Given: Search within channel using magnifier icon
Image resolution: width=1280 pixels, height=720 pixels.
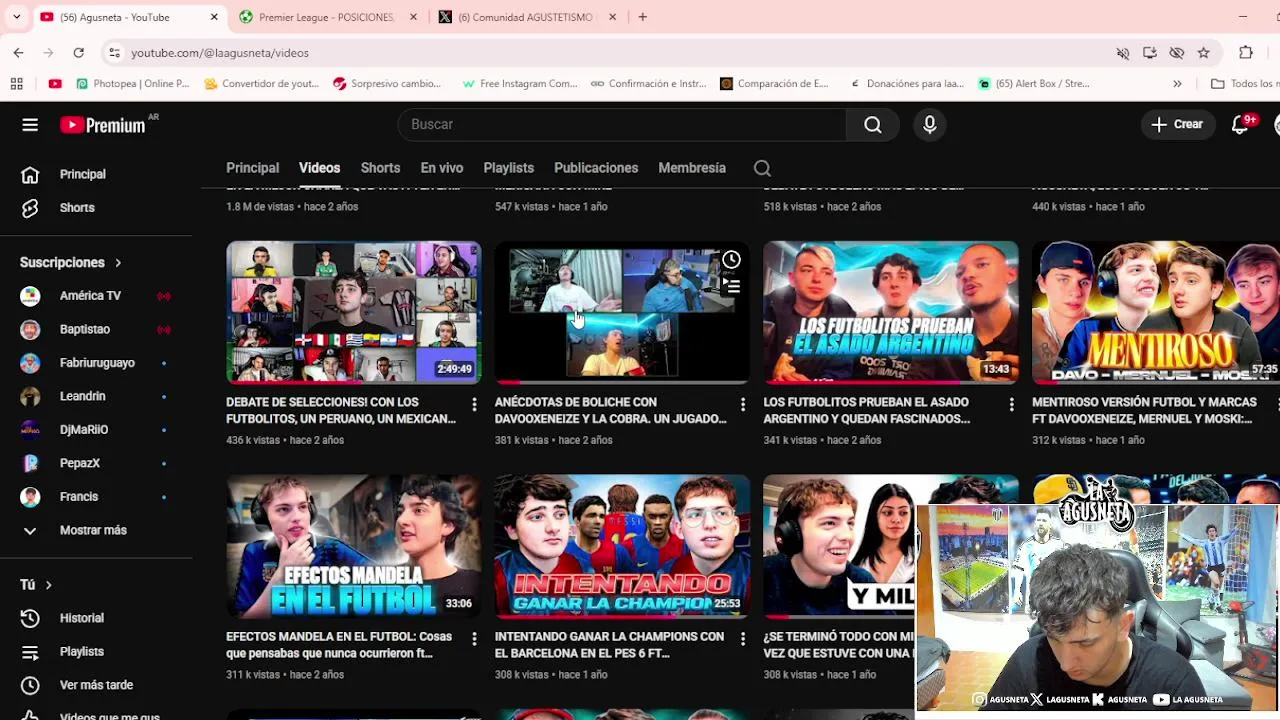Looking at the screenshot, I should tap(762, 168).
